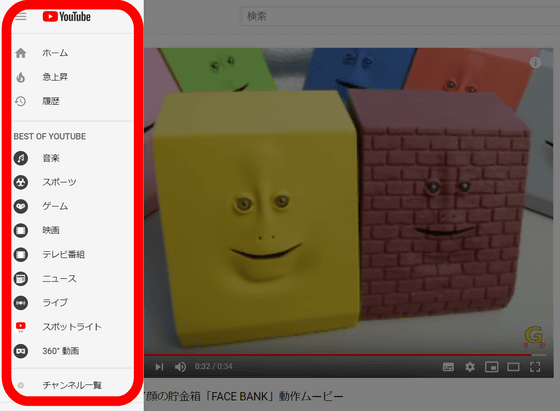Click the 0:32 / 0:34 time display
This screenshot has height=411, width=560.
point(214,366)
